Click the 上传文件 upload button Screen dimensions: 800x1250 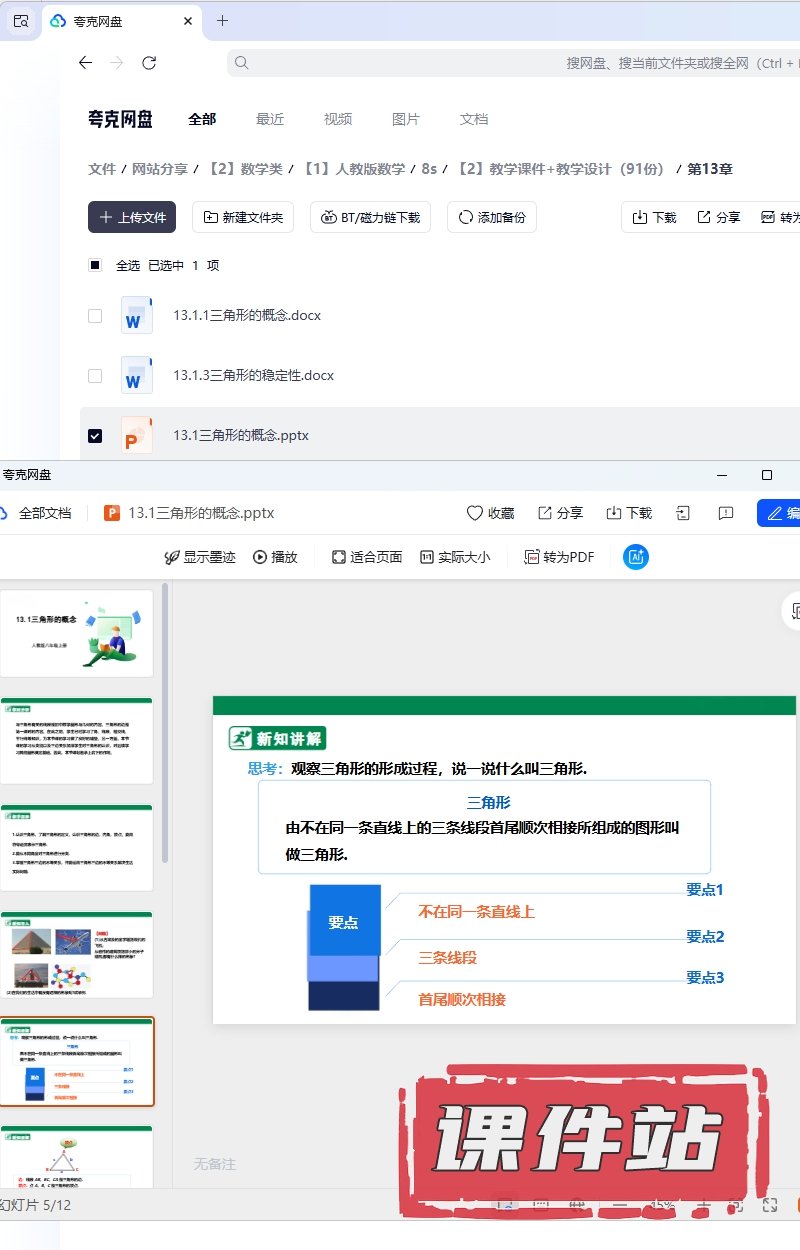pos(132,217)
